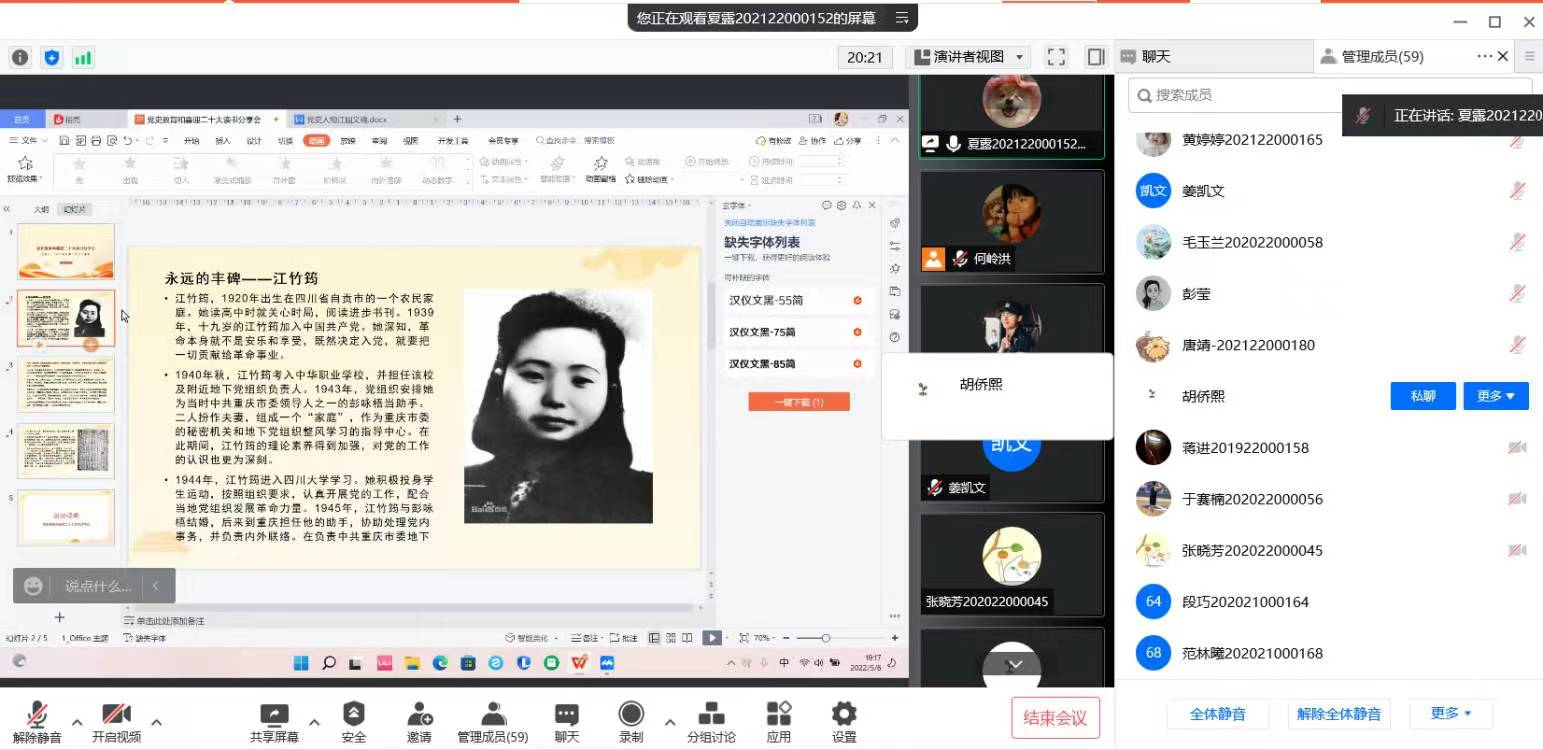Unmute microphone (解除静音)

pyautogui.click(x=37, y=714)
